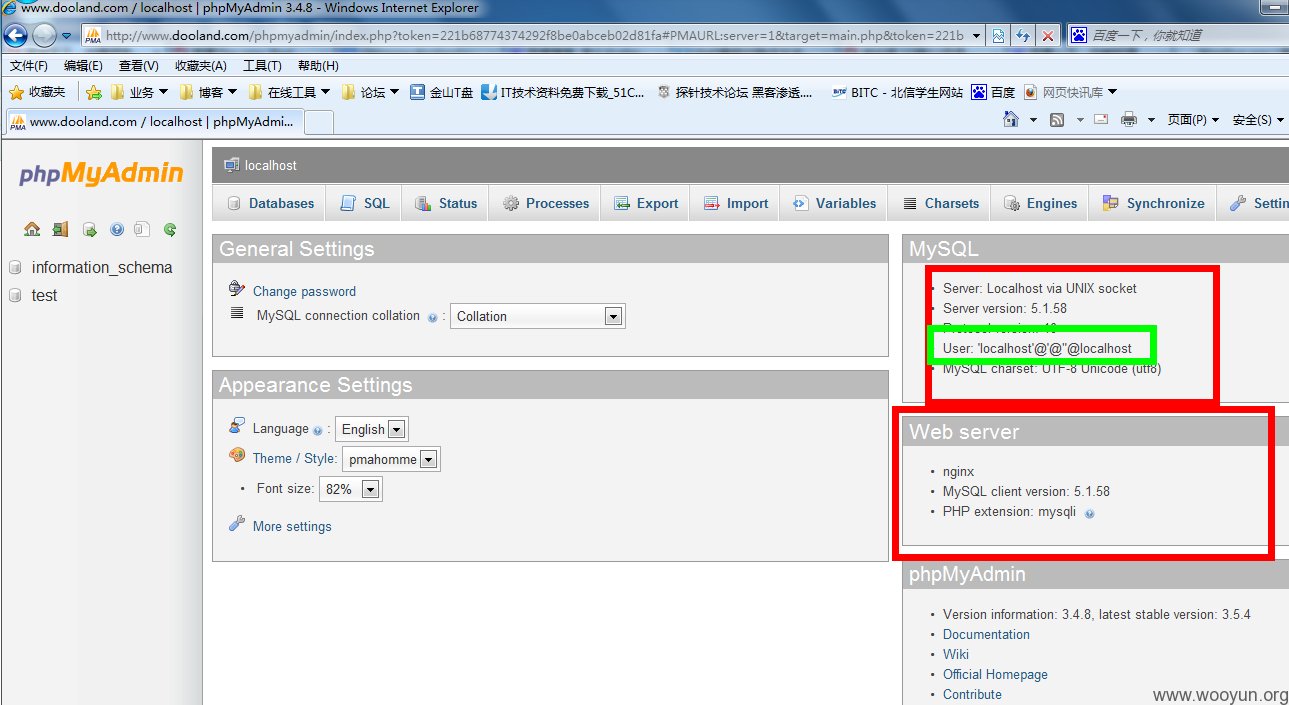Click the palette icon beside Theme / Style

237,455
